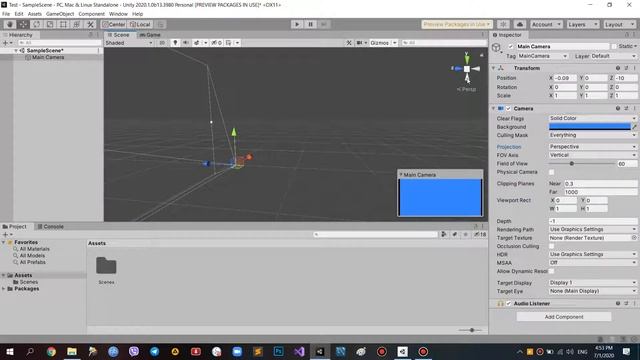
Task: Open Projection Perspective dropdown
Action: [x=593, y=147]
